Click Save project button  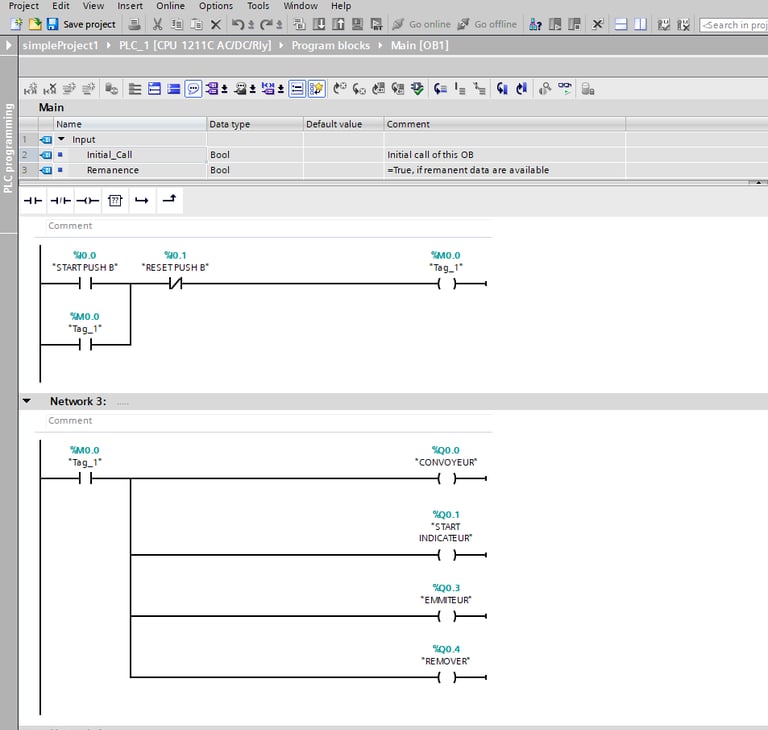coord(81,24)
